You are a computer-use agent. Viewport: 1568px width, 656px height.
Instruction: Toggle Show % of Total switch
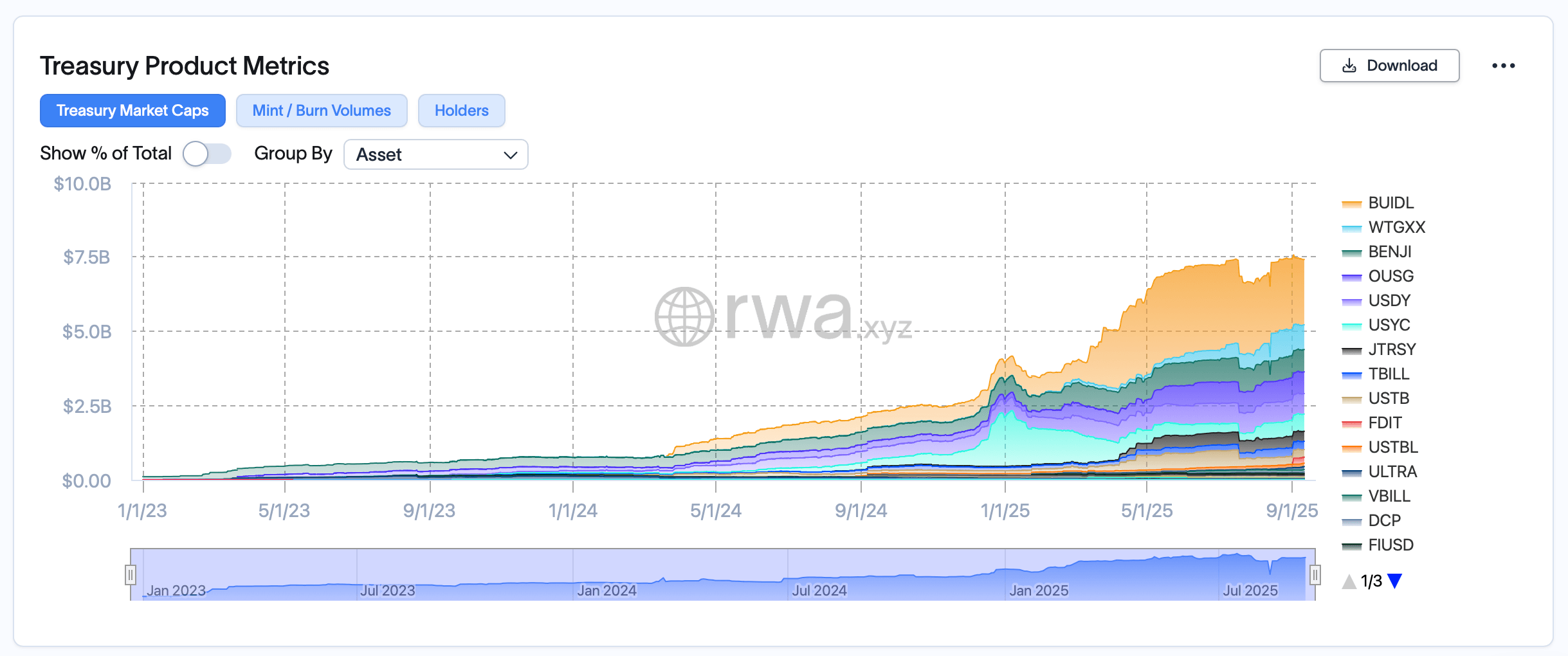206,154
